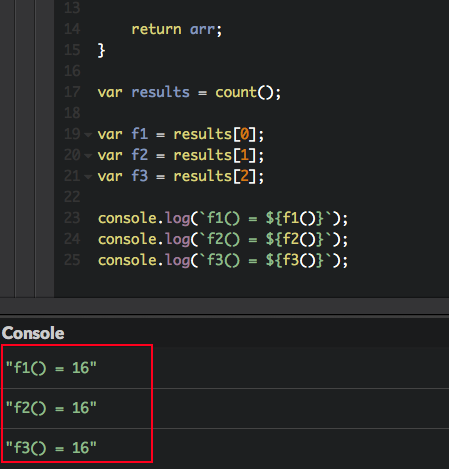Click the last console output "f3() = 16"
449x469 pixels.
[x=51, y=448]
